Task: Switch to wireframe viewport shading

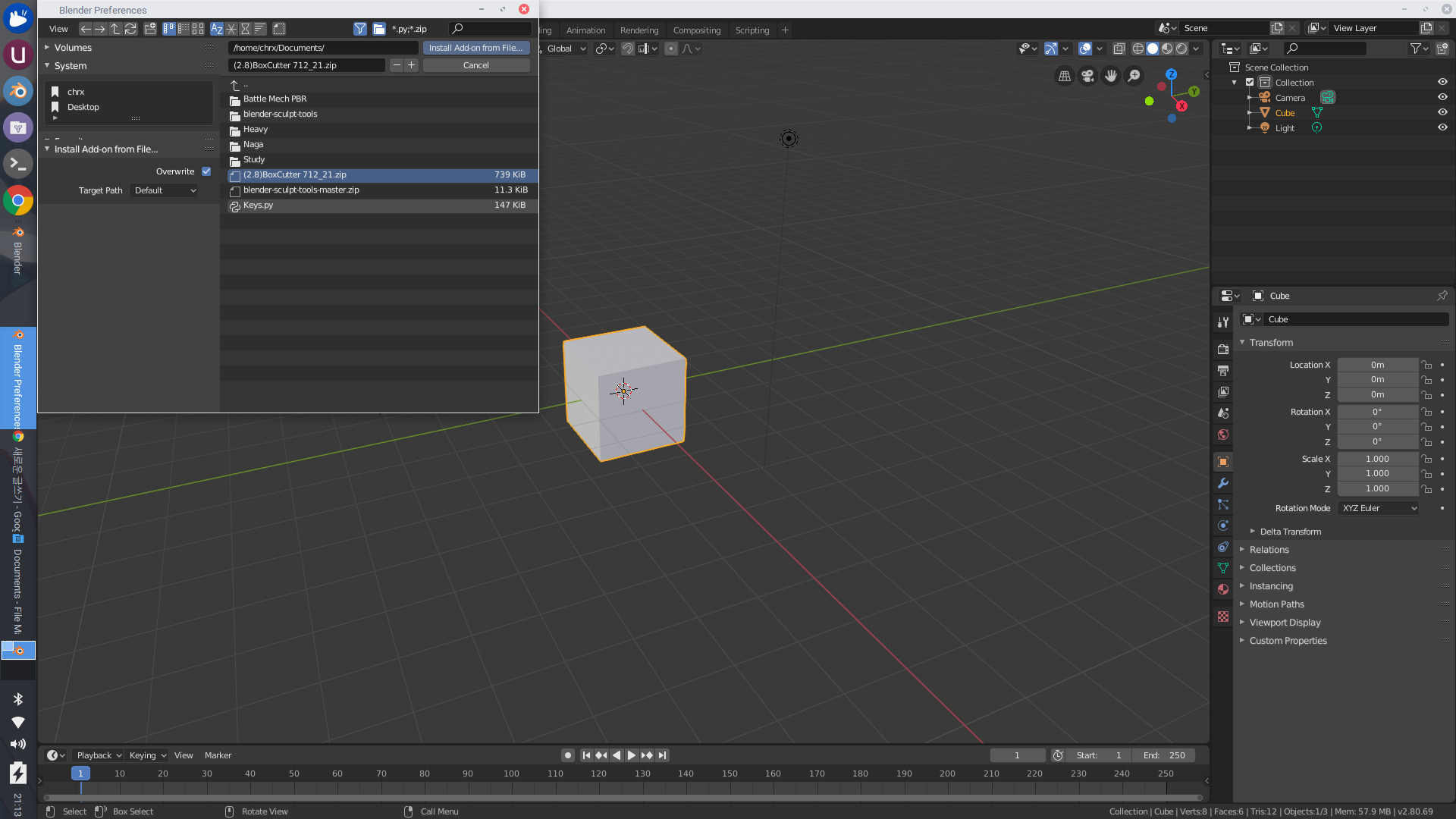Action: pyautogui.click(x=1138, y=49)
